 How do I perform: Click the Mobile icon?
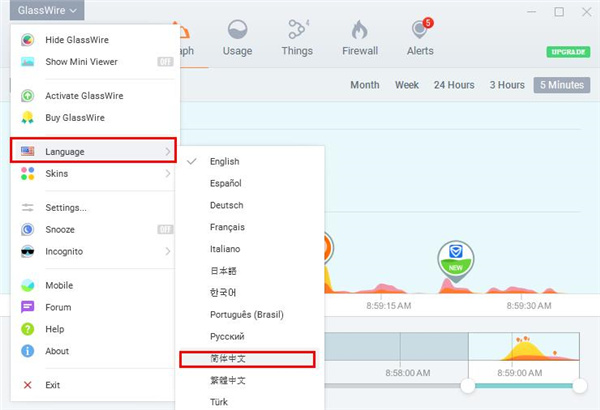point(28,285)
